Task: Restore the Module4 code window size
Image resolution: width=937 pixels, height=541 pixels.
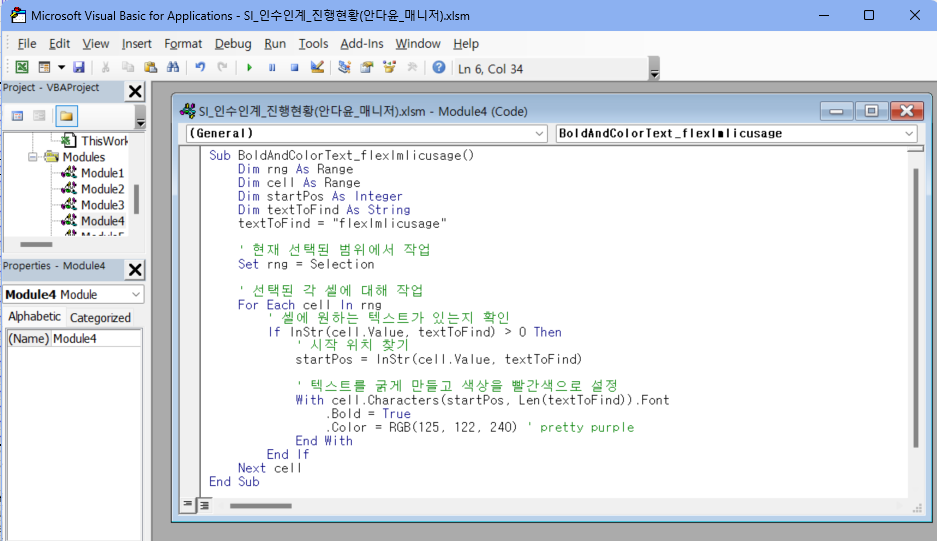Action: [x=871, y=111]
